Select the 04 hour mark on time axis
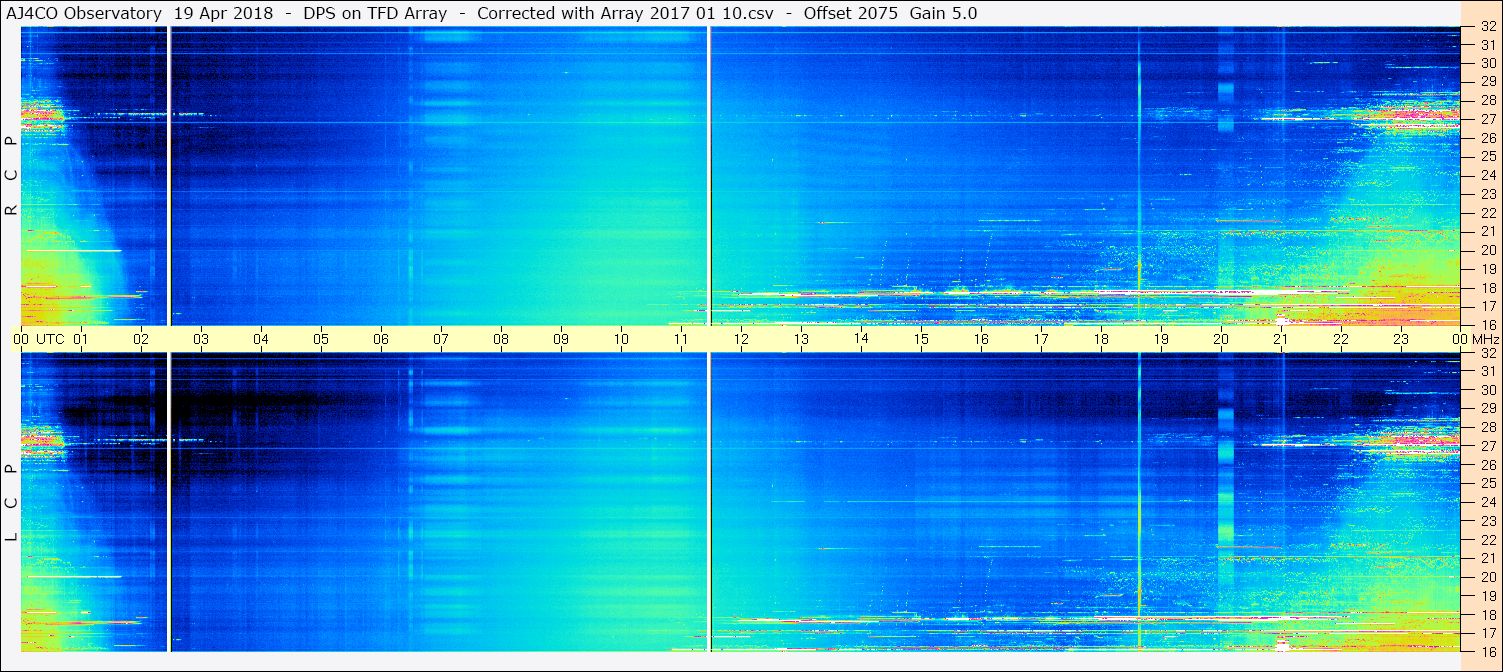 [x=261, y=339]
